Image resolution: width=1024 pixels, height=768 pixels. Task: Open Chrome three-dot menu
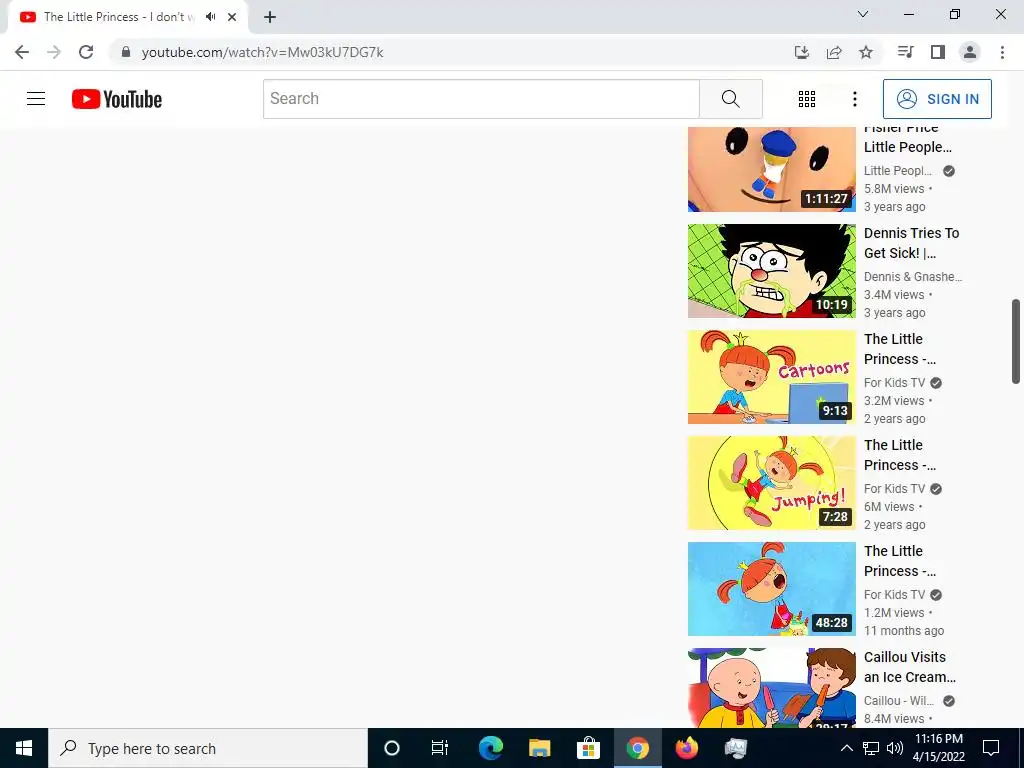pos(1002,52)
